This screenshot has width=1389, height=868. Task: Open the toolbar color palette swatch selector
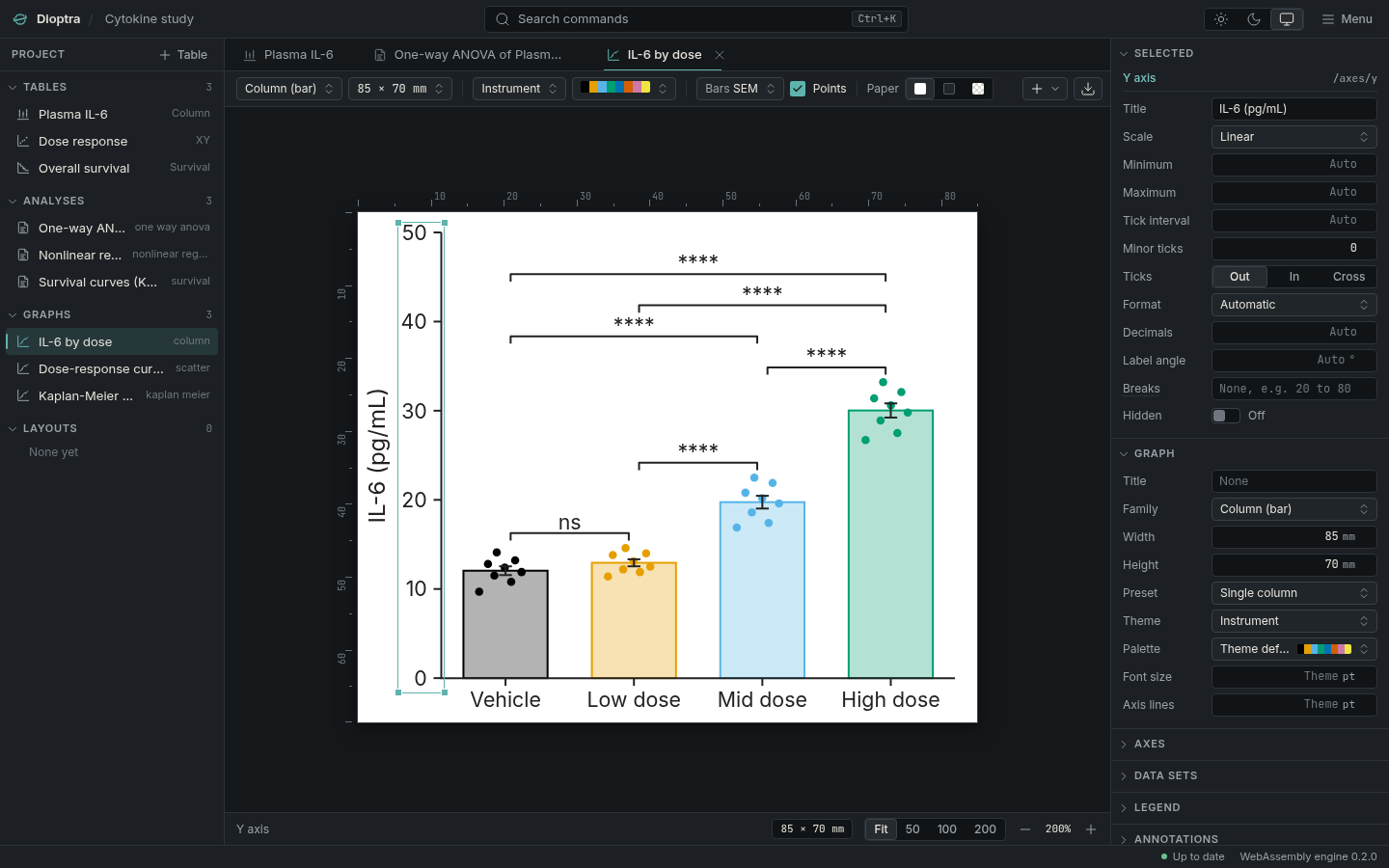(x=624, y=89)
